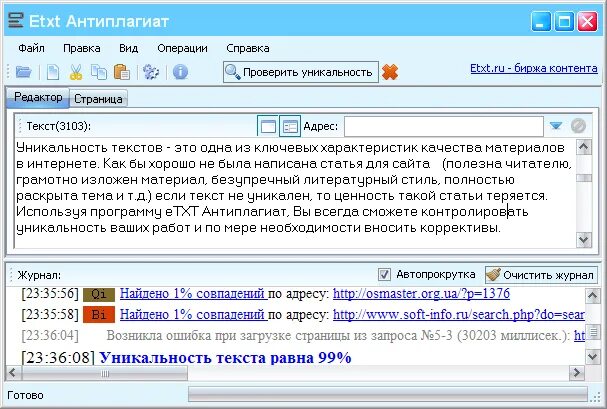Open the Вид menu
This screenshot has height=409, width=607.
pyautogui.click(x=129, y=48)
